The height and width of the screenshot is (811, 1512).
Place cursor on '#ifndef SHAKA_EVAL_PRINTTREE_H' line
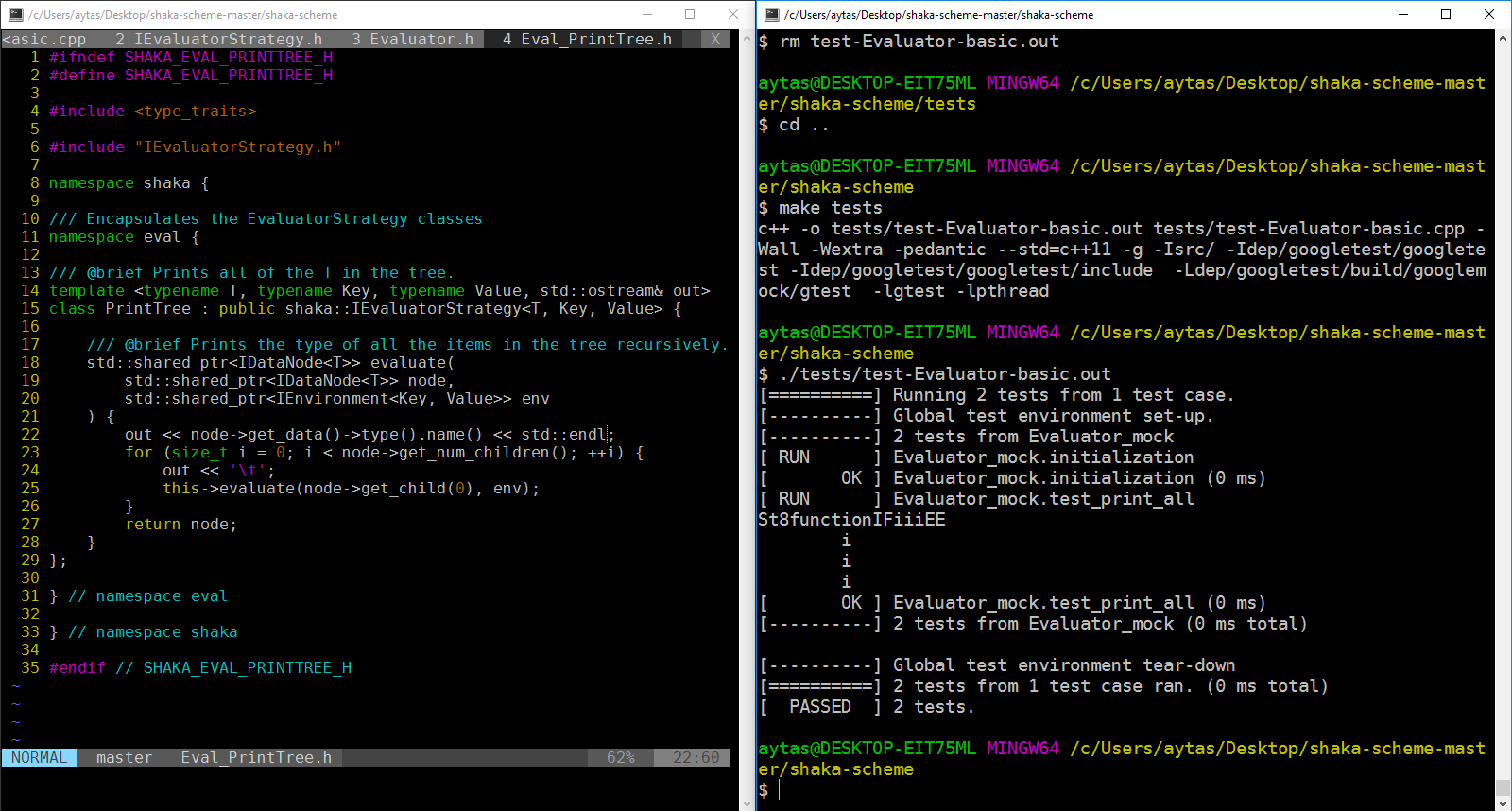(x=191, y=57)
